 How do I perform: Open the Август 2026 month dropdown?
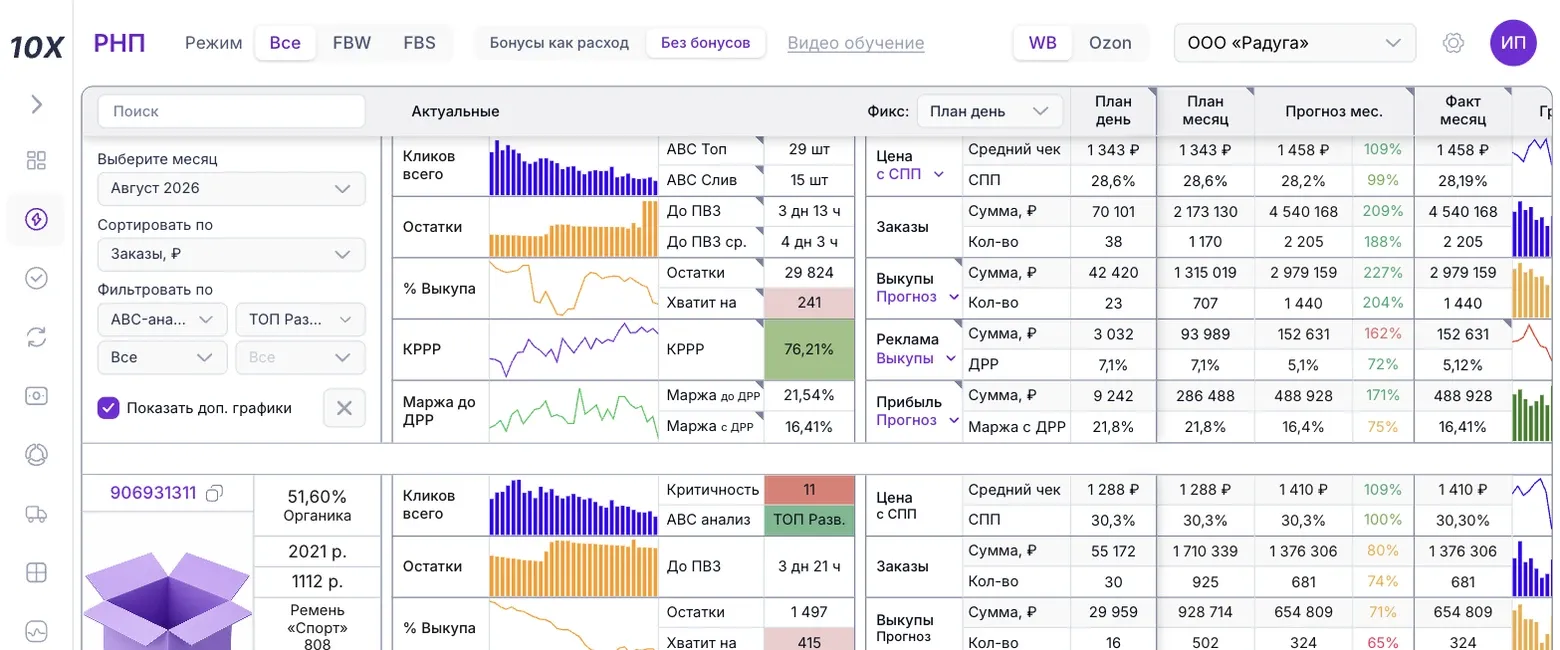pyautogui.click(x=231, y=188)
